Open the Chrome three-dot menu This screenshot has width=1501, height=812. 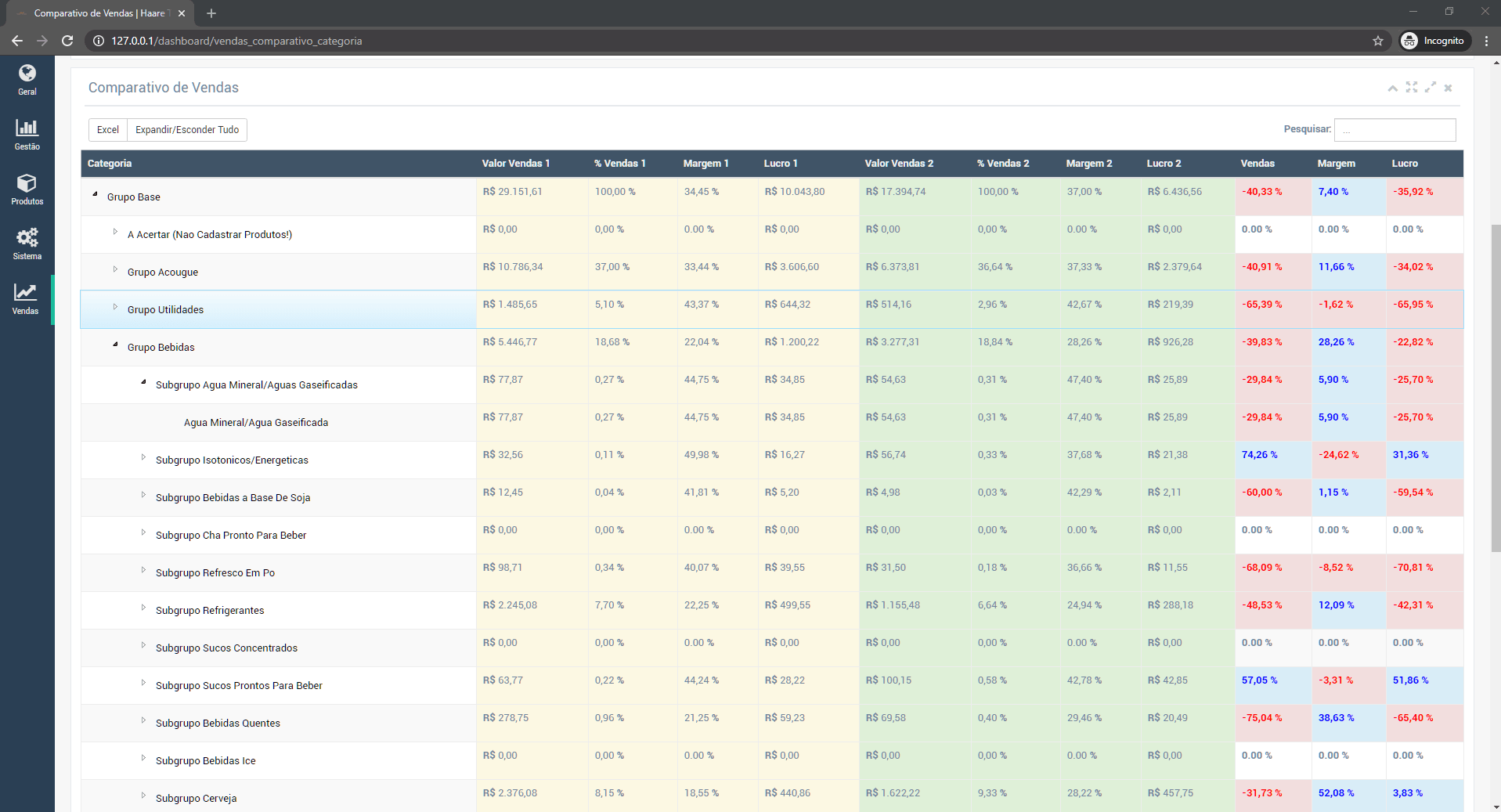[1486, 41]
